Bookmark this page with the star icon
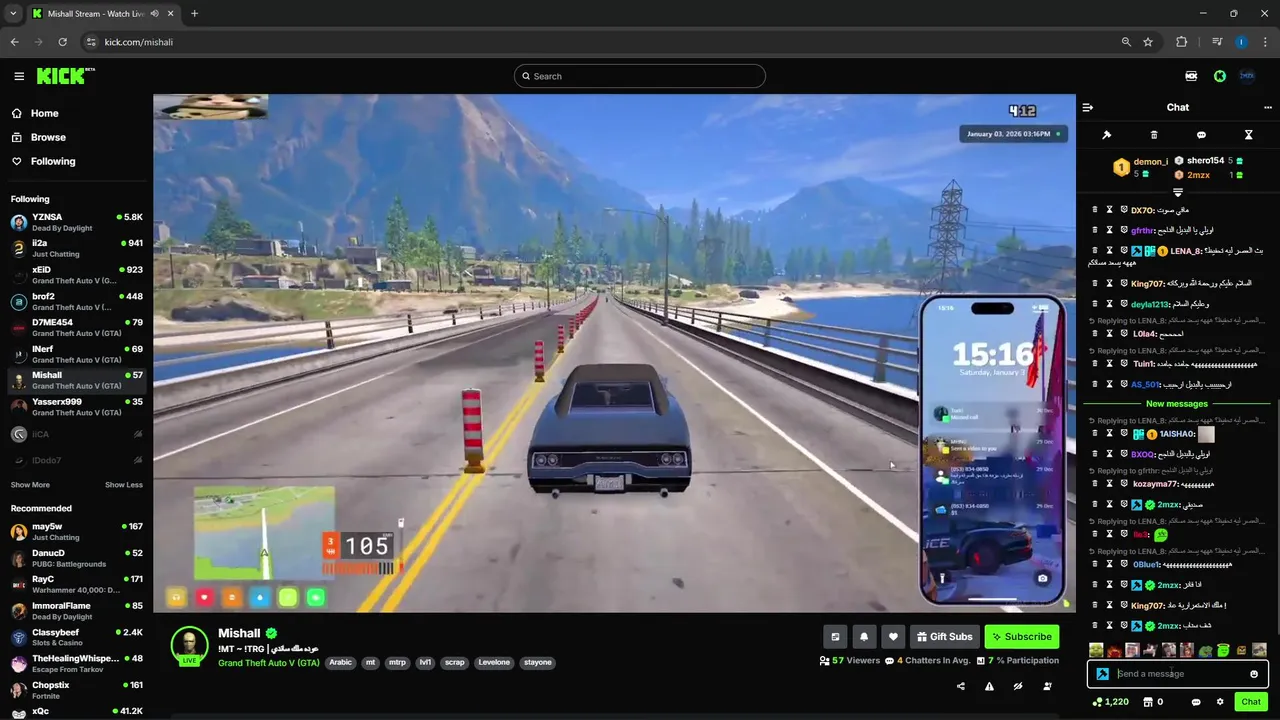 [x=1148, y=42]
